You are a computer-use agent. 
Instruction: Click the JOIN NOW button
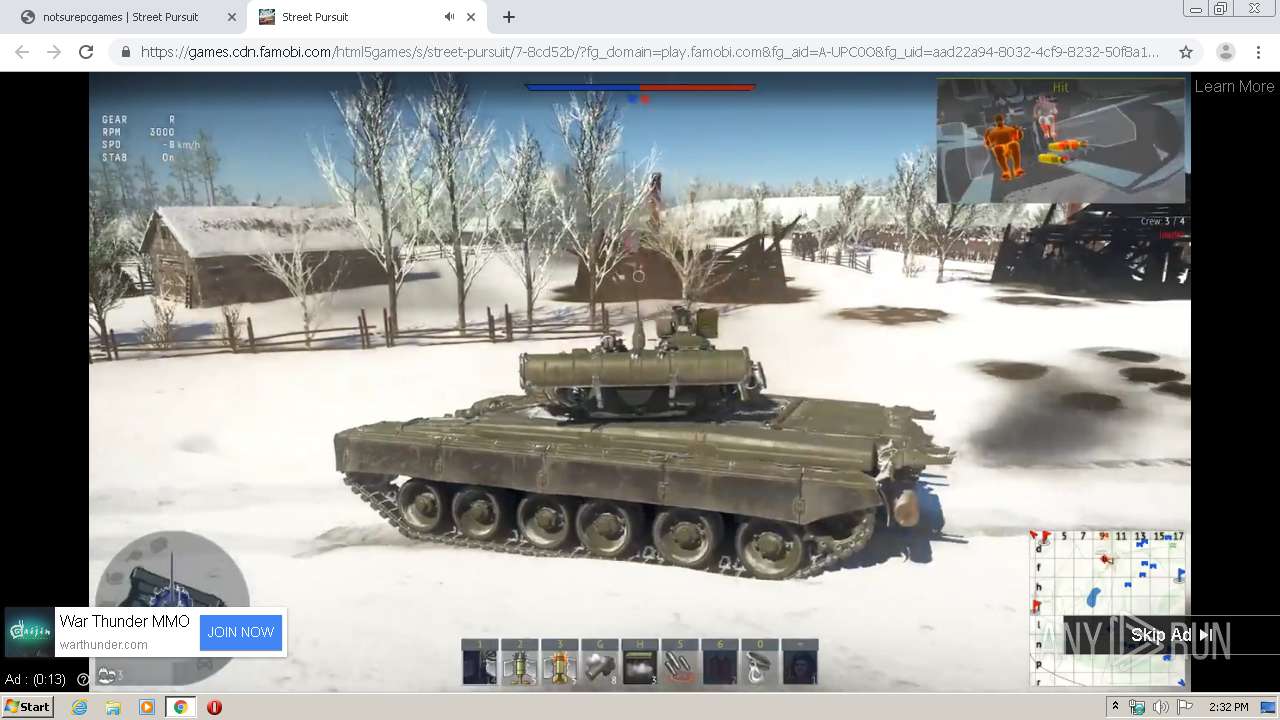(241, 632)
